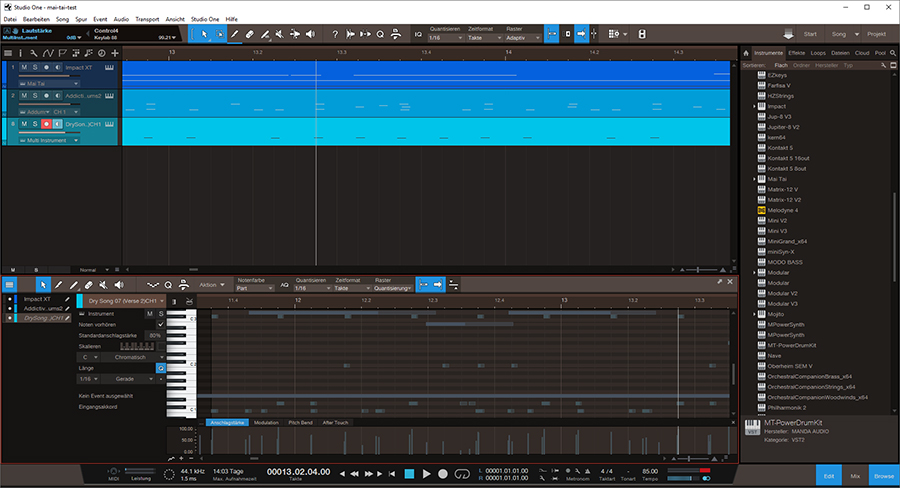The height and width of the screenshot is (488, 900).
Task: Choose the Eraser tool in the main toolbar
Action: click(x=250, y=34)
